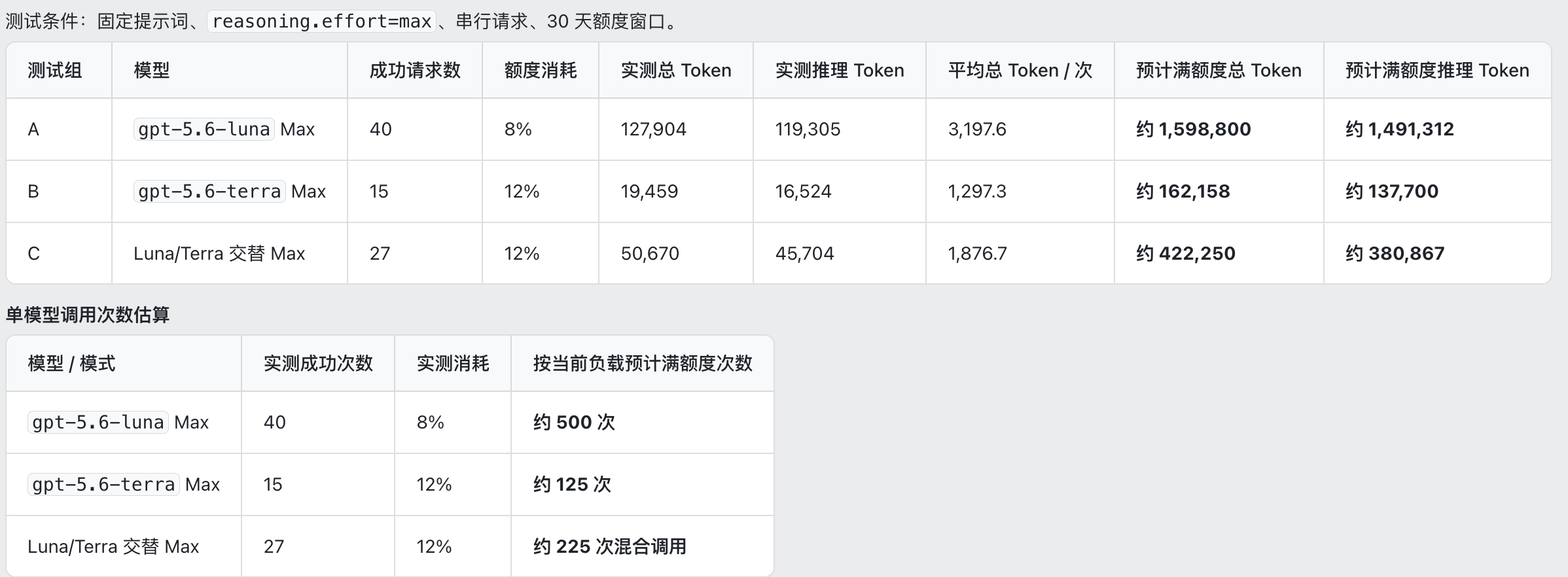Click the 成功请求数 column header
Image resolution: width=1568 pixels, height=577 pixels.
415,71
